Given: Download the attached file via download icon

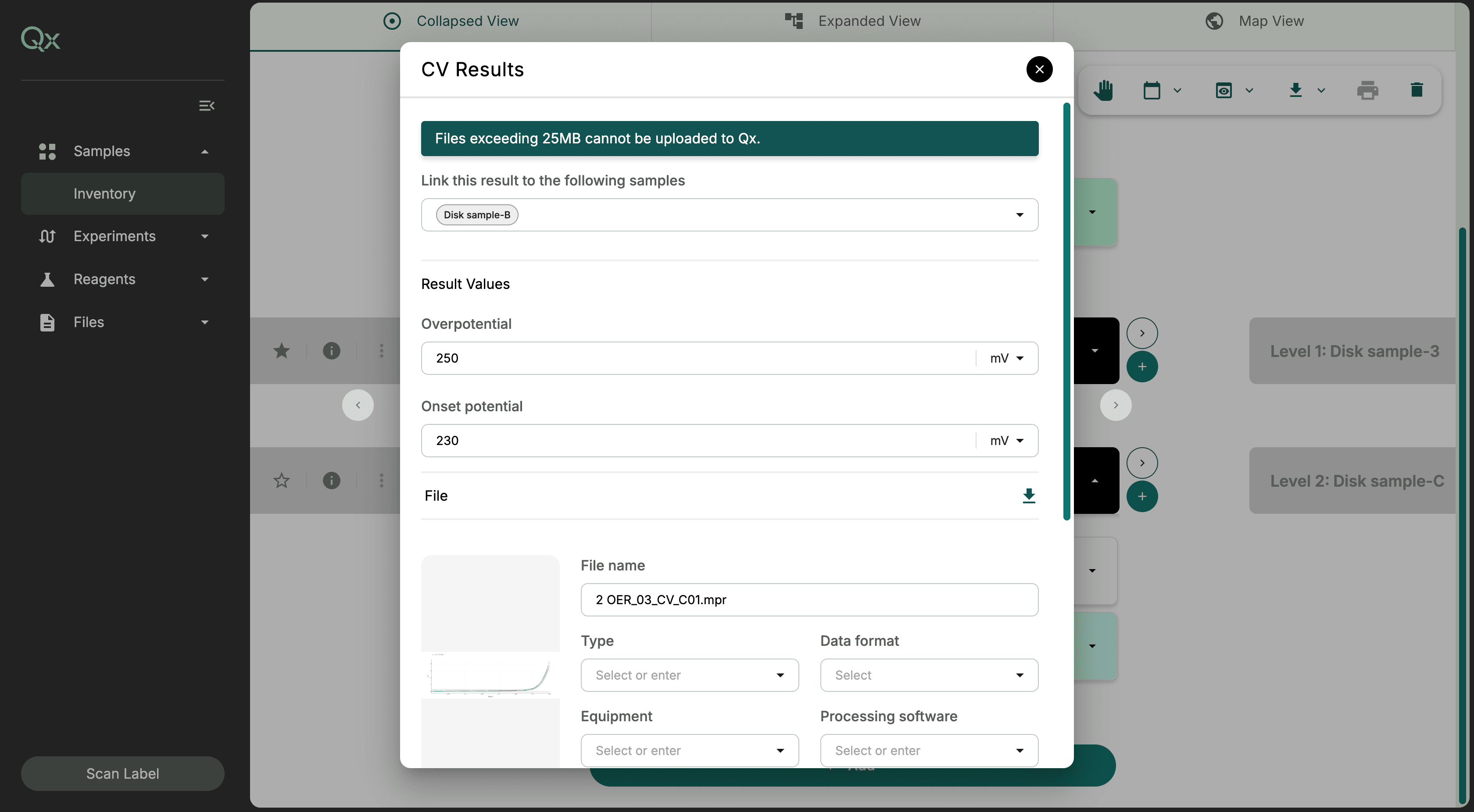Looking at the screenshot, I should click(x=1028, y=495).
